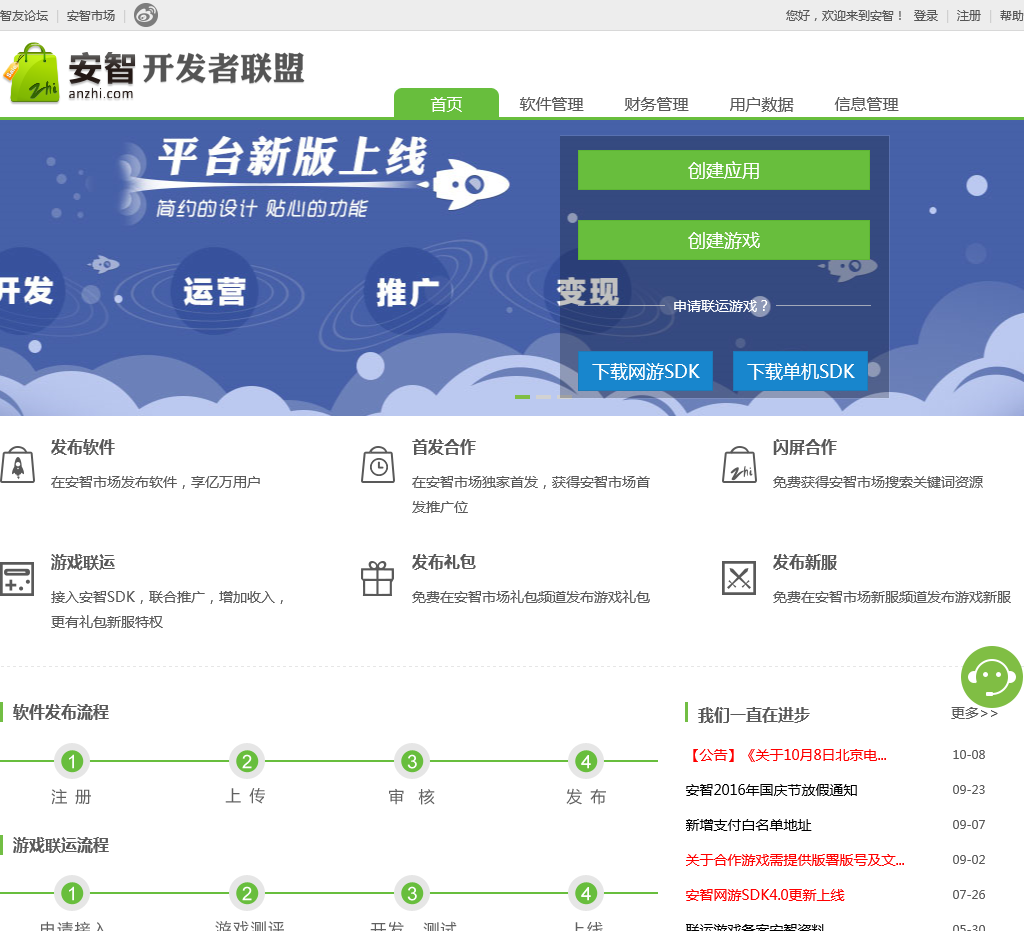This screenshot has height=931, width=1024.
Task: Select the first green banner slide indicator
Action: pos(522,397)
